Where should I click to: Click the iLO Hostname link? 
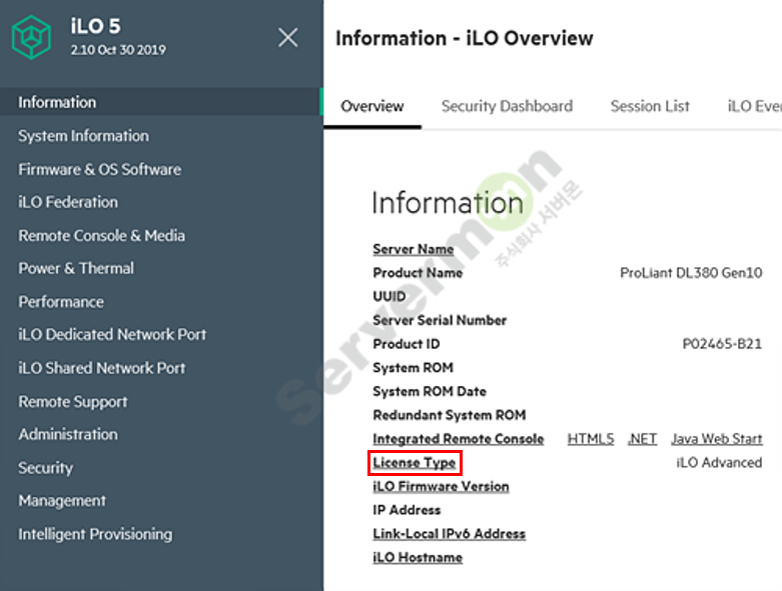point(417,558)
